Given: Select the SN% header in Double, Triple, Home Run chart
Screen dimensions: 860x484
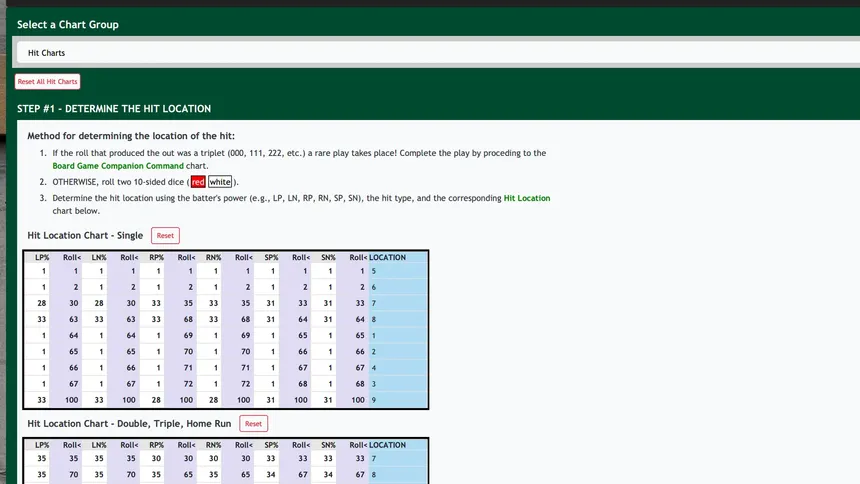Looking at the screenshot, I should [x=328, y=445].
